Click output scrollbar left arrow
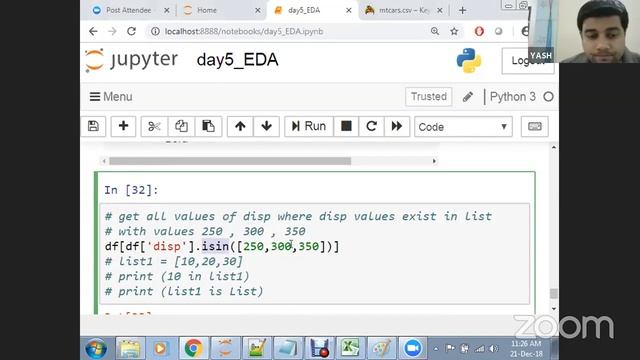 coord(104,161)
